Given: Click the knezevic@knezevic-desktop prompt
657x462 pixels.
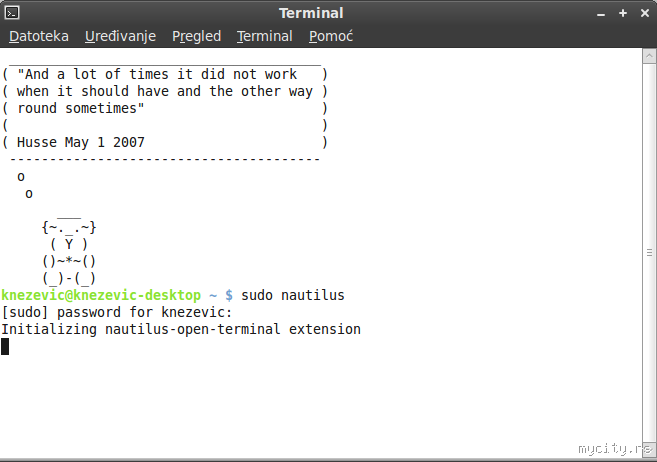Looking at the screenshot, I should click(98, 295).
